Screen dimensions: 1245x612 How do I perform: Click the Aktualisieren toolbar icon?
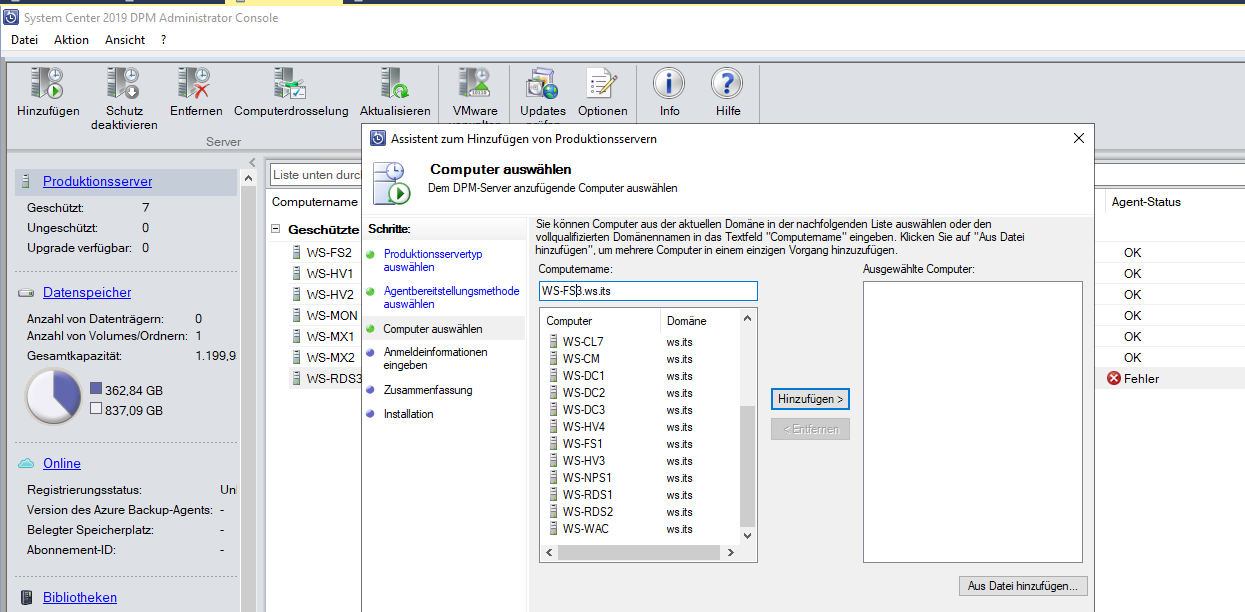click(395, 83)
